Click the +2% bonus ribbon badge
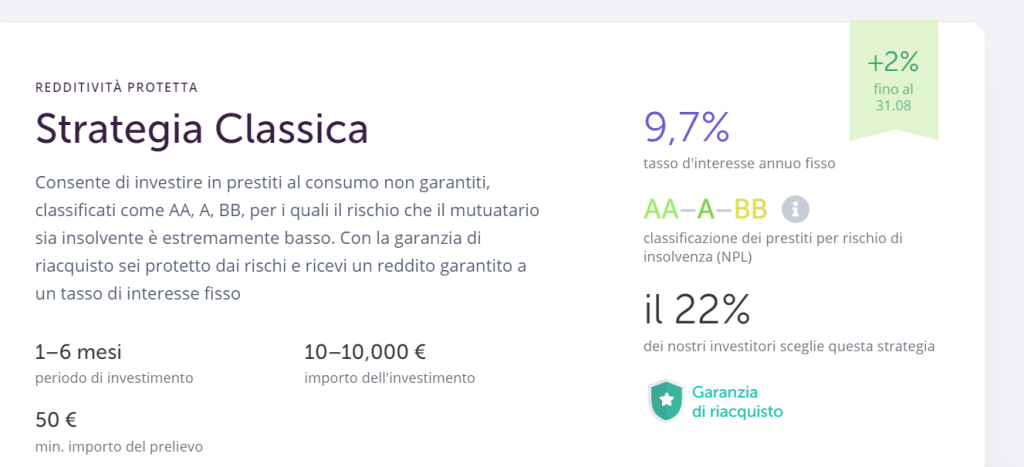 pyautogui.click(x=893, y=80)
